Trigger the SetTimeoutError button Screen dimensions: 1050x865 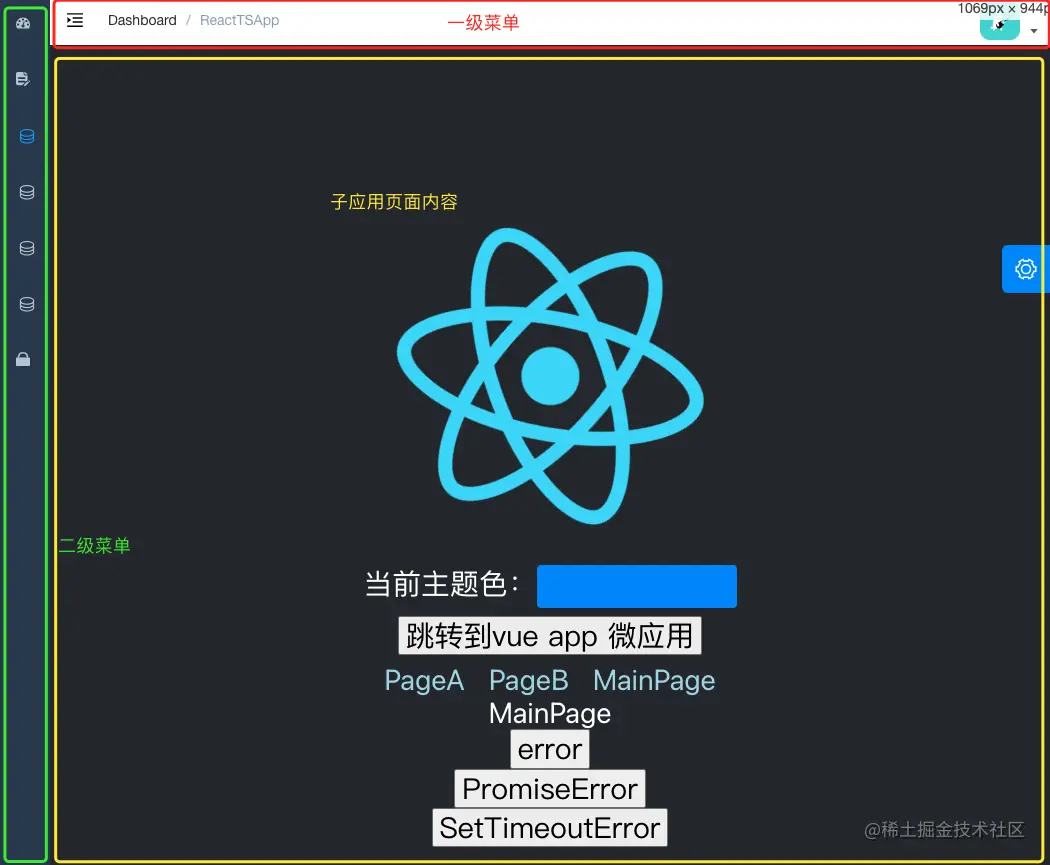click(x=550, y=828)
